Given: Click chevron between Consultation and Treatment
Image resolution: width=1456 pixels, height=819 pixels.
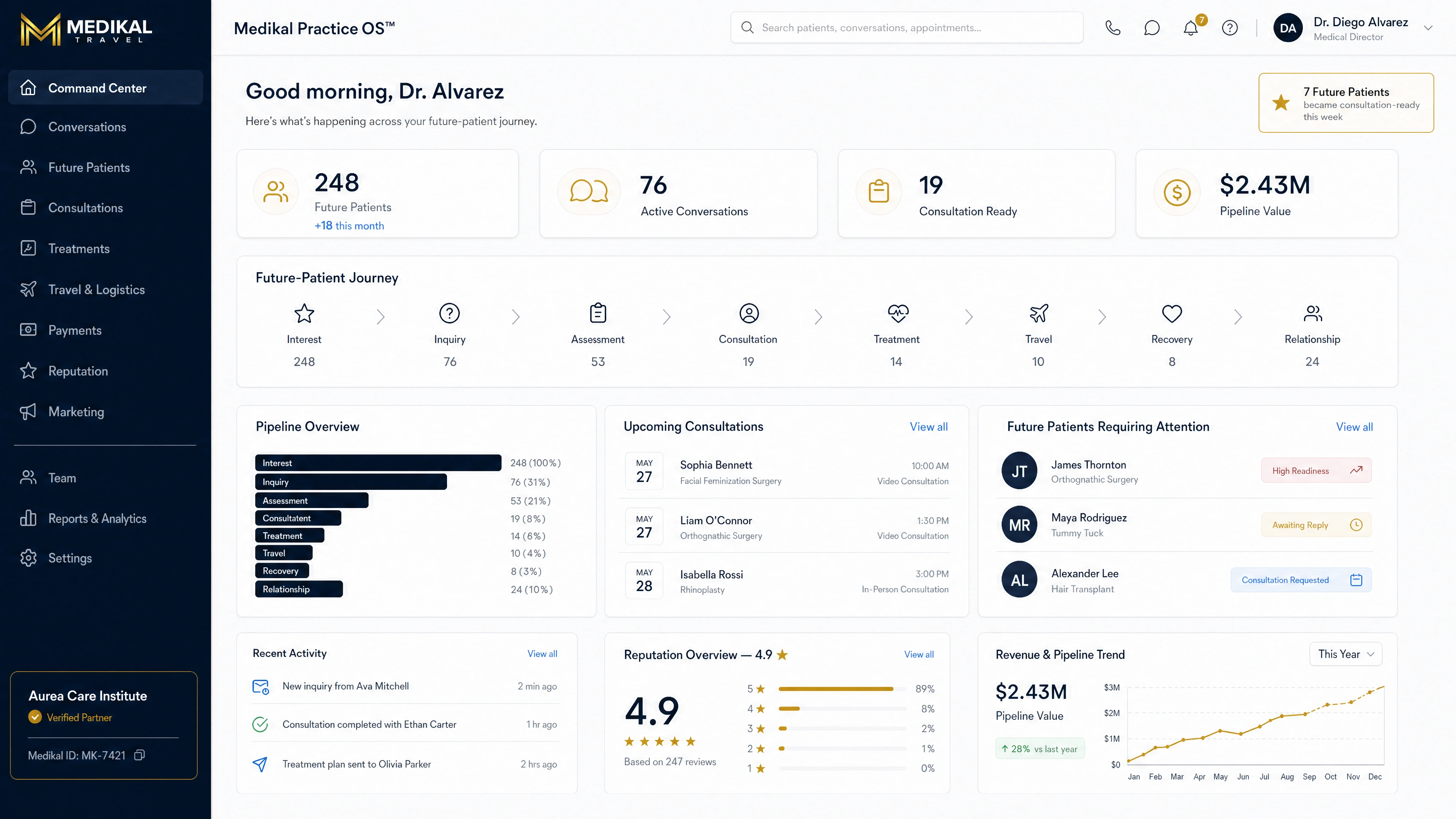Looking at the screenshot, I should tap(818, 317).
